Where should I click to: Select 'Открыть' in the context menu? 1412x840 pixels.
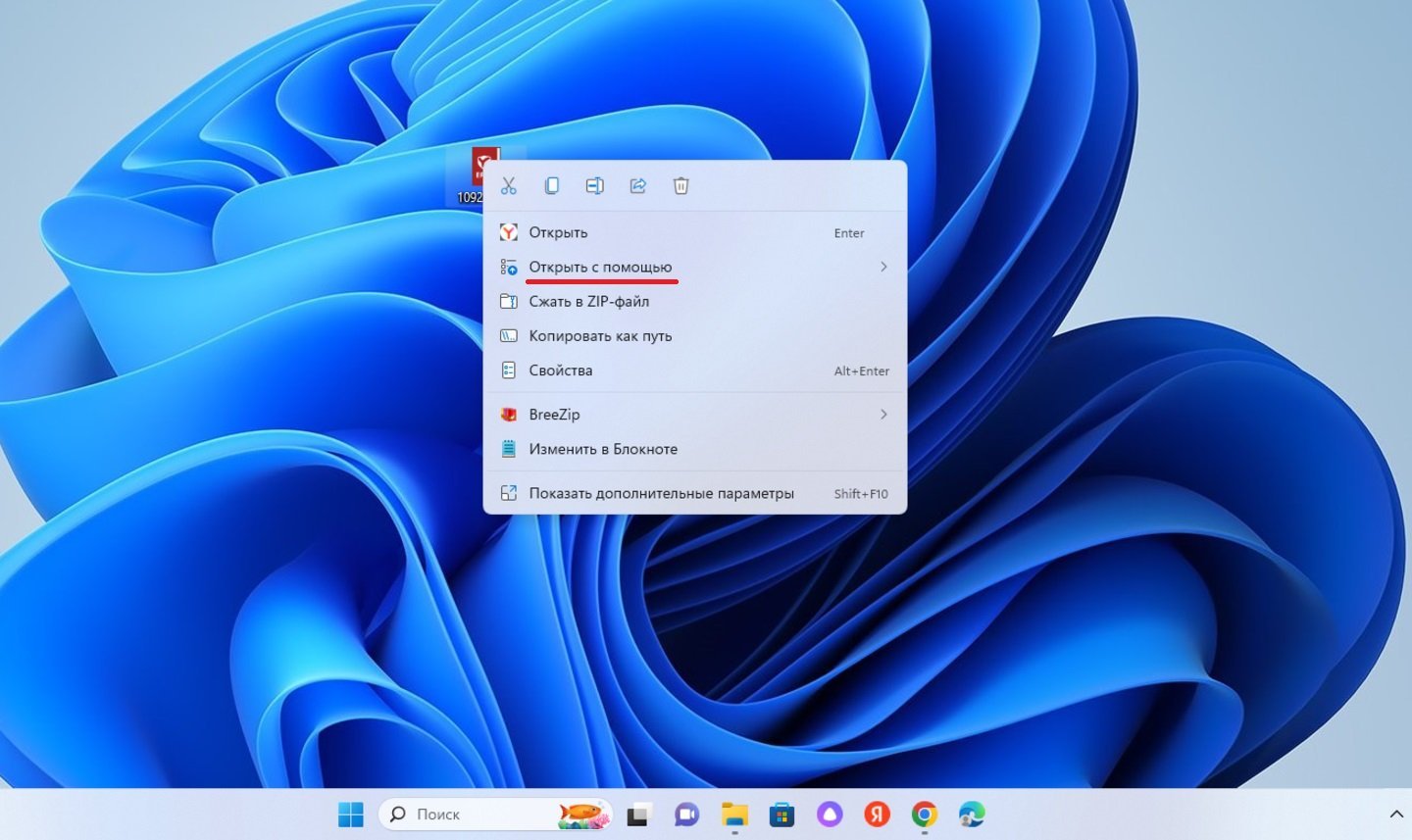(x=558, y=233)
